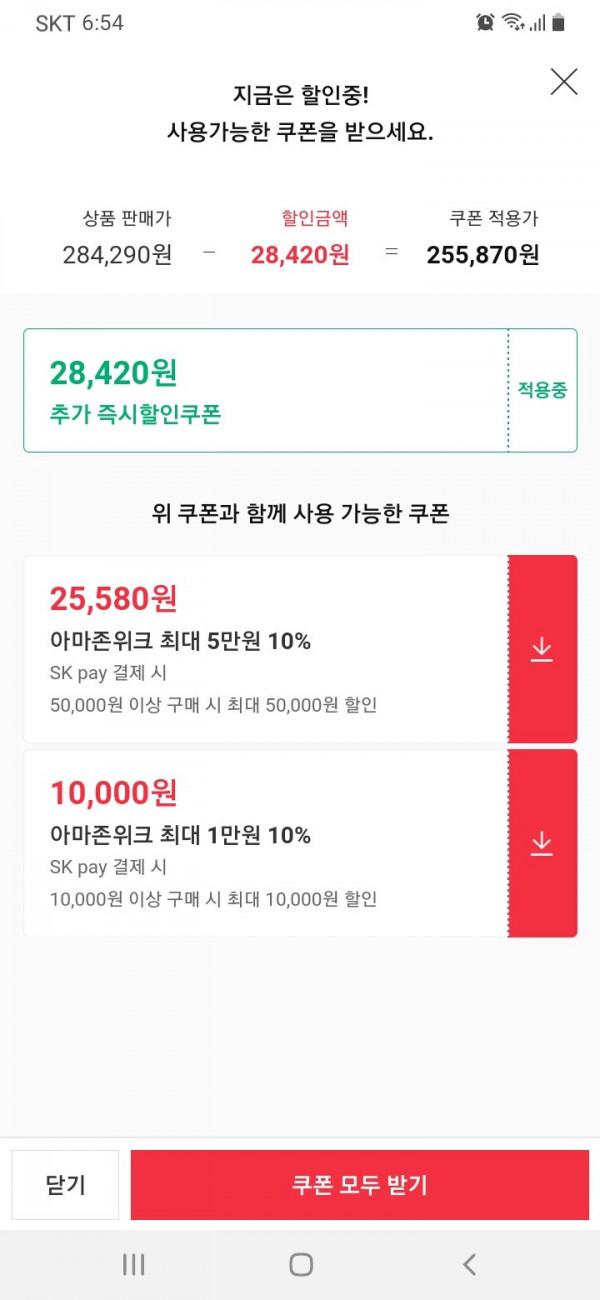Tap the 상품 판매가 284,290원 value
Viewport: 600px width, 1300px height.
click(117, 255)
